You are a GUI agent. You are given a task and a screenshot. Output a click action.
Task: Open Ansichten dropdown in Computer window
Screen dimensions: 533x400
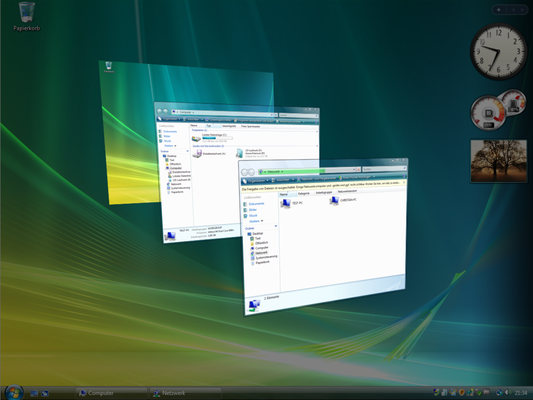point(192,120)
